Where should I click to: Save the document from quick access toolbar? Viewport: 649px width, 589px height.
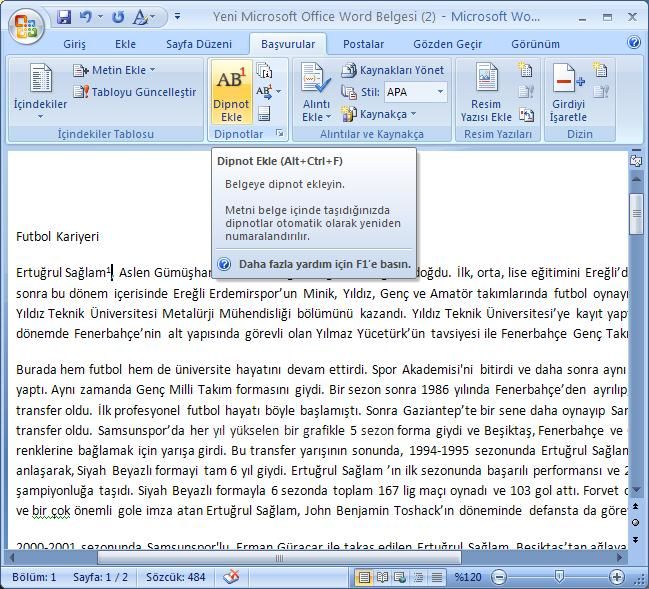click(x=64, y=17)
